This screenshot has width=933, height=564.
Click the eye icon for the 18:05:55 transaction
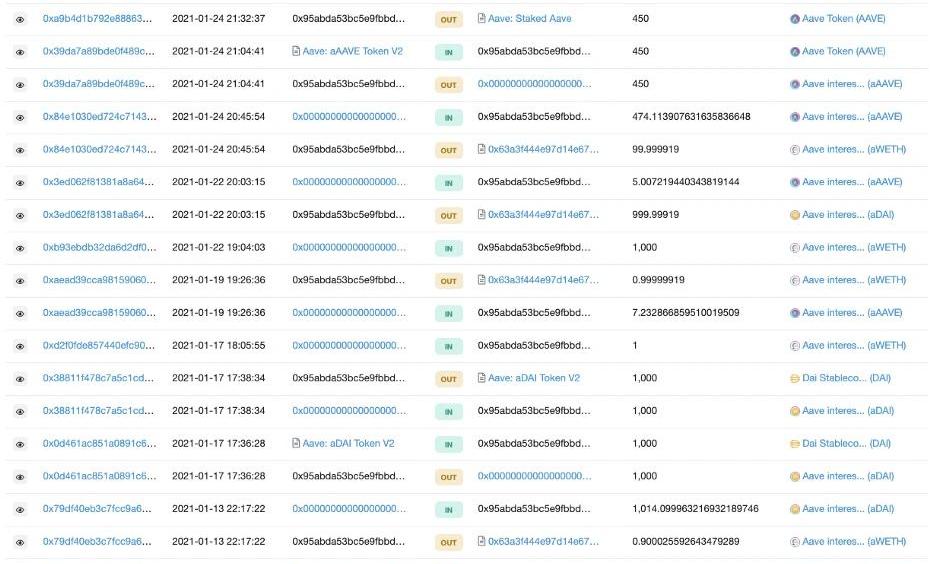(20, 347)
